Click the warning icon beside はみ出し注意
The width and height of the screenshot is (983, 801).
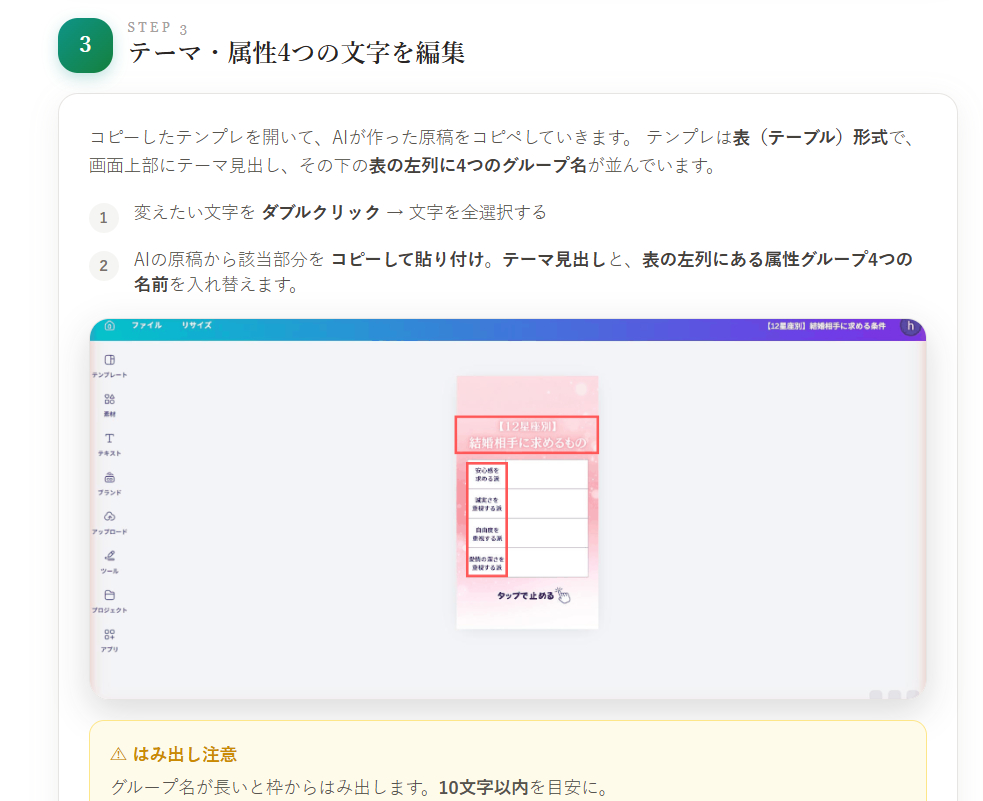(x=118, y=754)
